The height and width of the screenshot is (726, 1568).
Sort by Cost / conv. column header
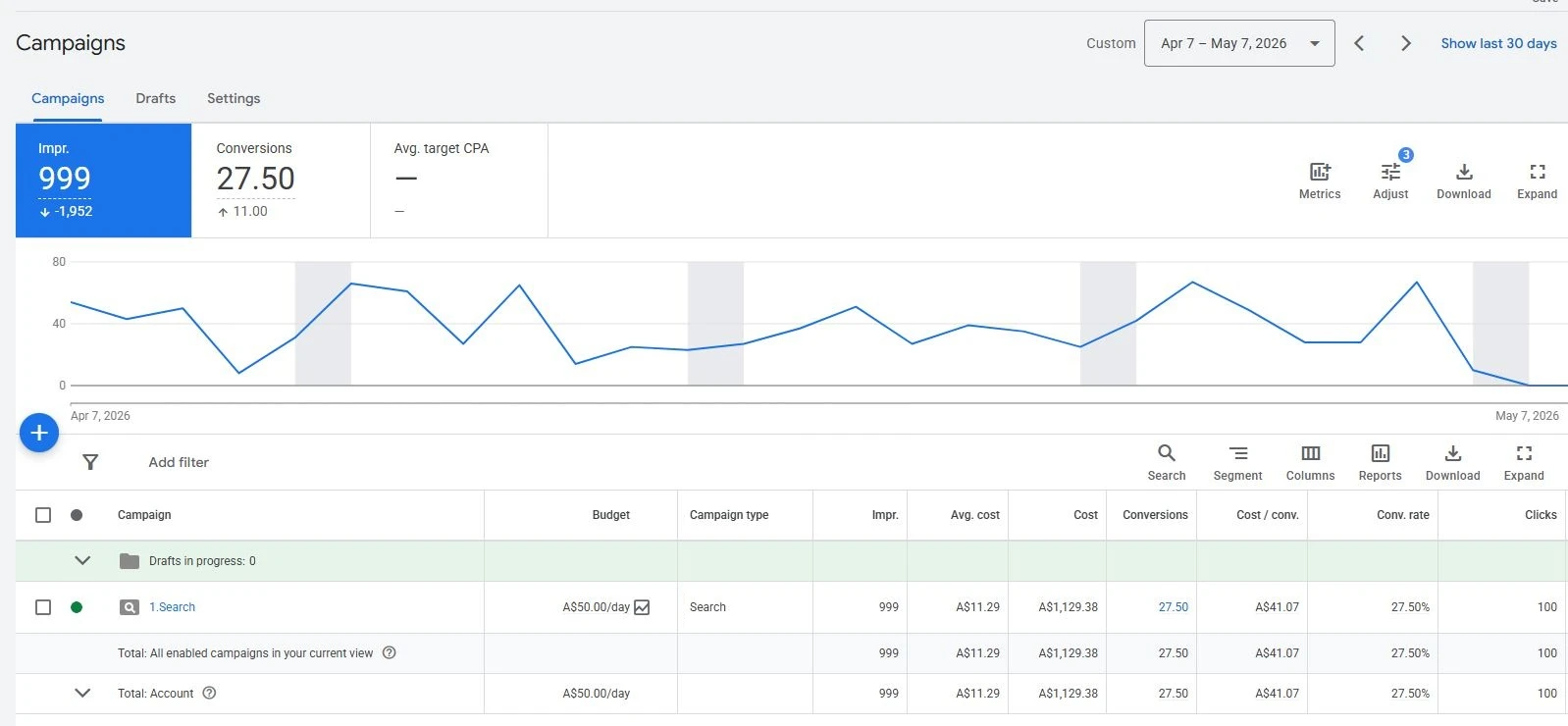[x=1267, y=515]
